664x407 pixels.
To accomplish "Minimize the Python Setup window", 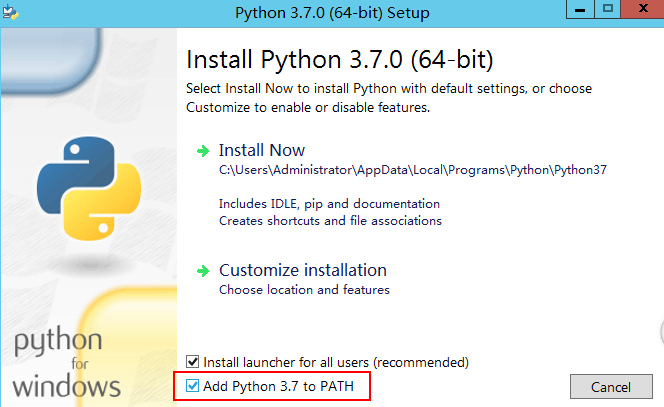I will point(580,9).
